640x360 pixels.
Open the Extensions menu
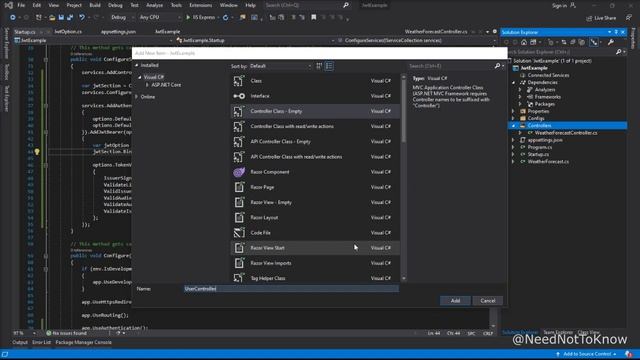pyautogui.click(x=200, y=5)
